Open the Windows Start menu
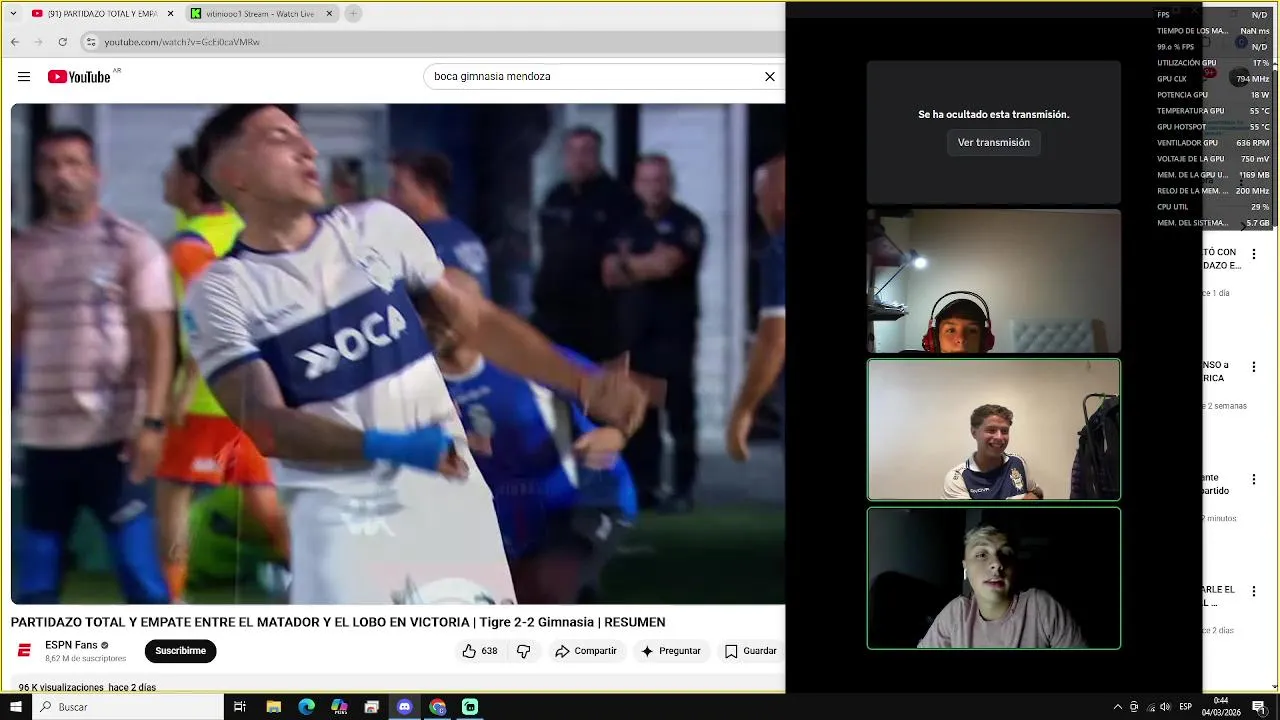This screenshot has width=1280, height=720. [x=15, y=707]
